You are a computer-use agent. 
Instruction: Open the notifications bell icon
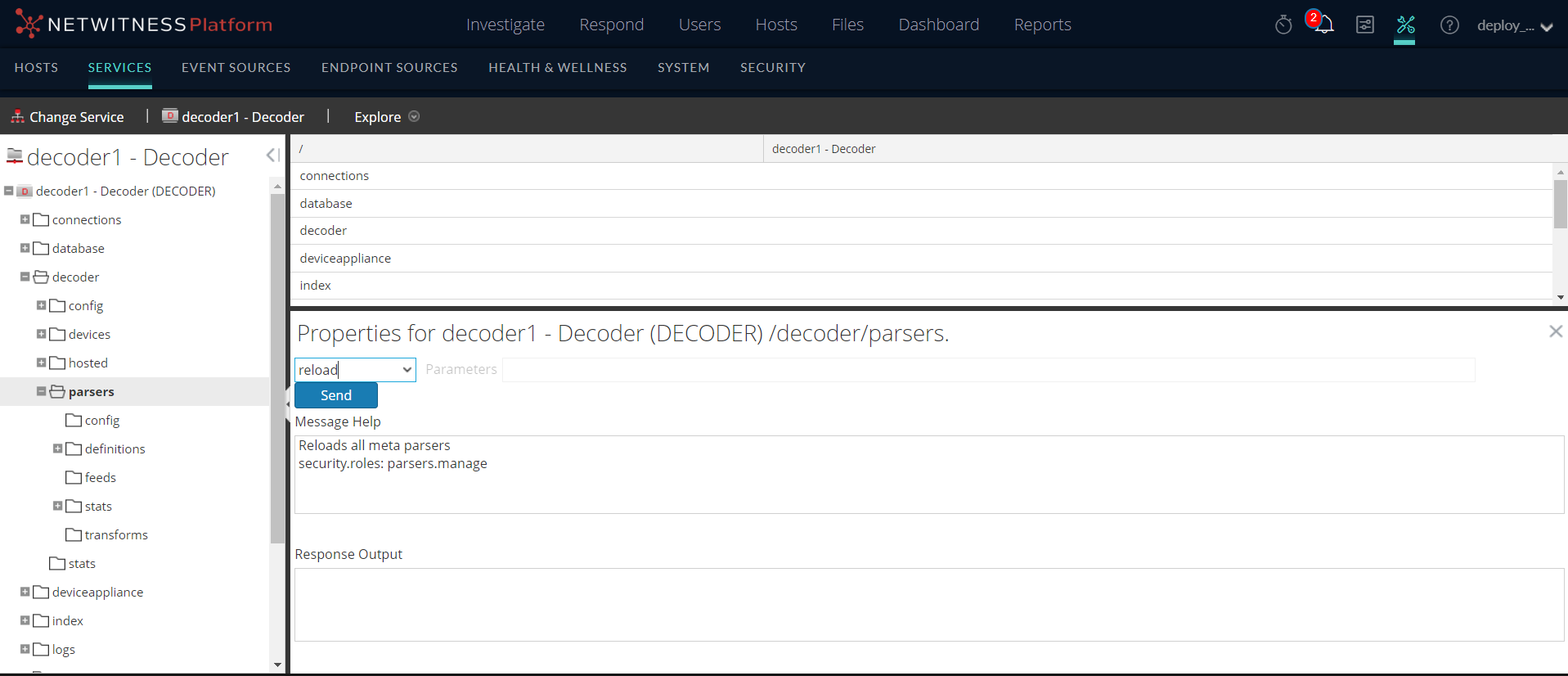[1323, 25]
